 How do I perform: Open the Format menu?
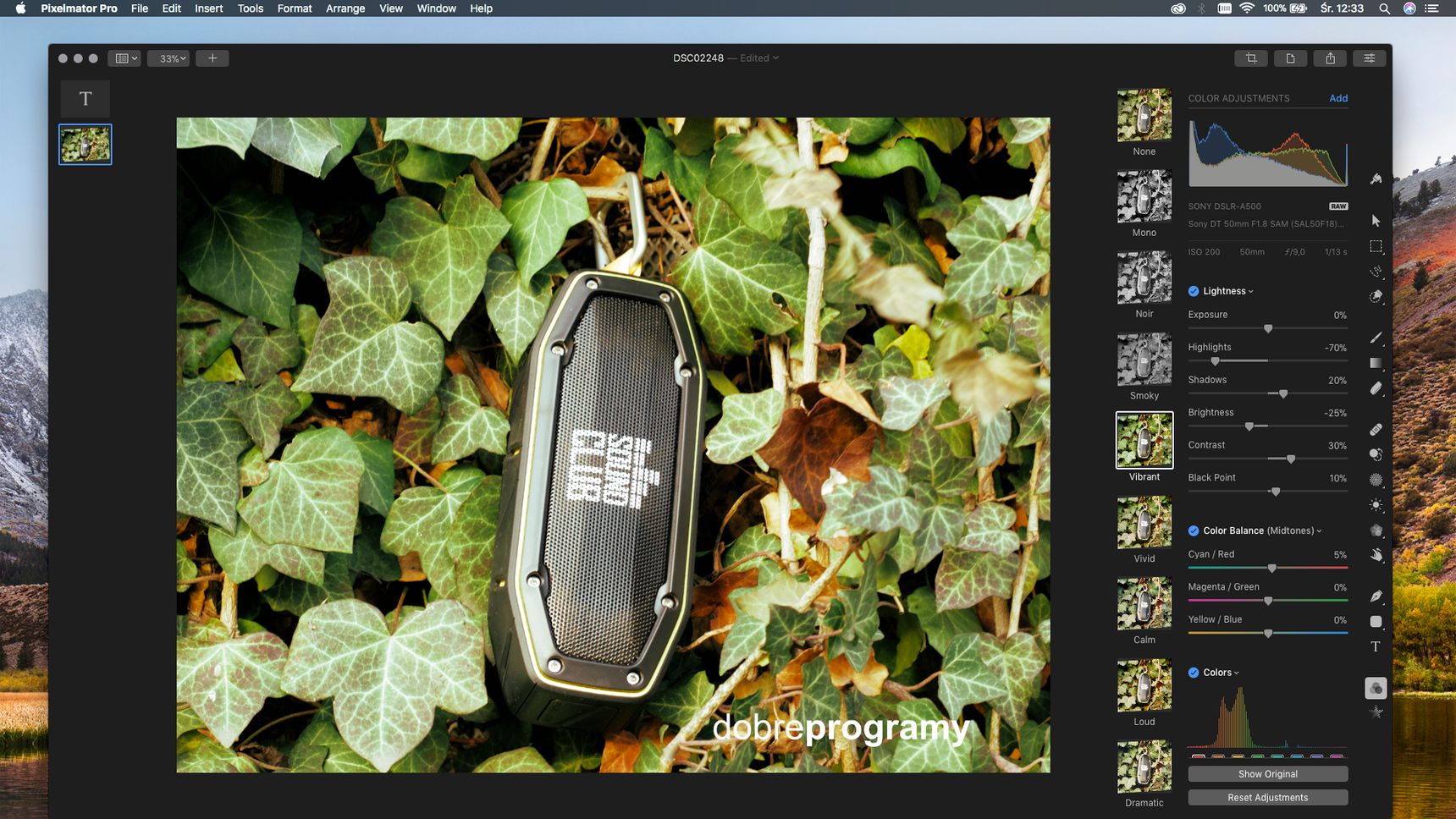pos(295,8)
